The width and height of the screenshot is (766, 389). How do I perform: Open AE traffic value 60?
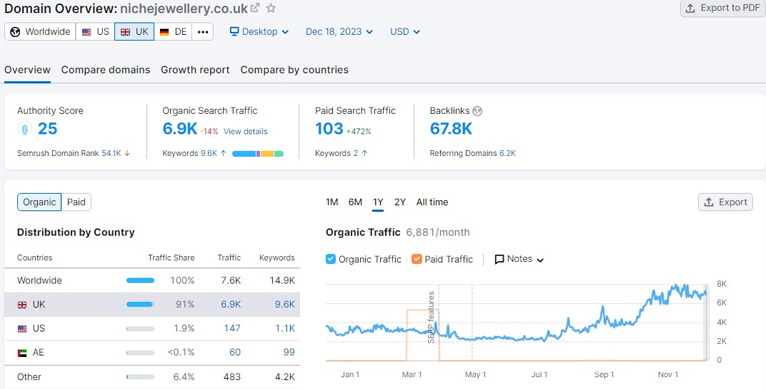pos(235,352)
